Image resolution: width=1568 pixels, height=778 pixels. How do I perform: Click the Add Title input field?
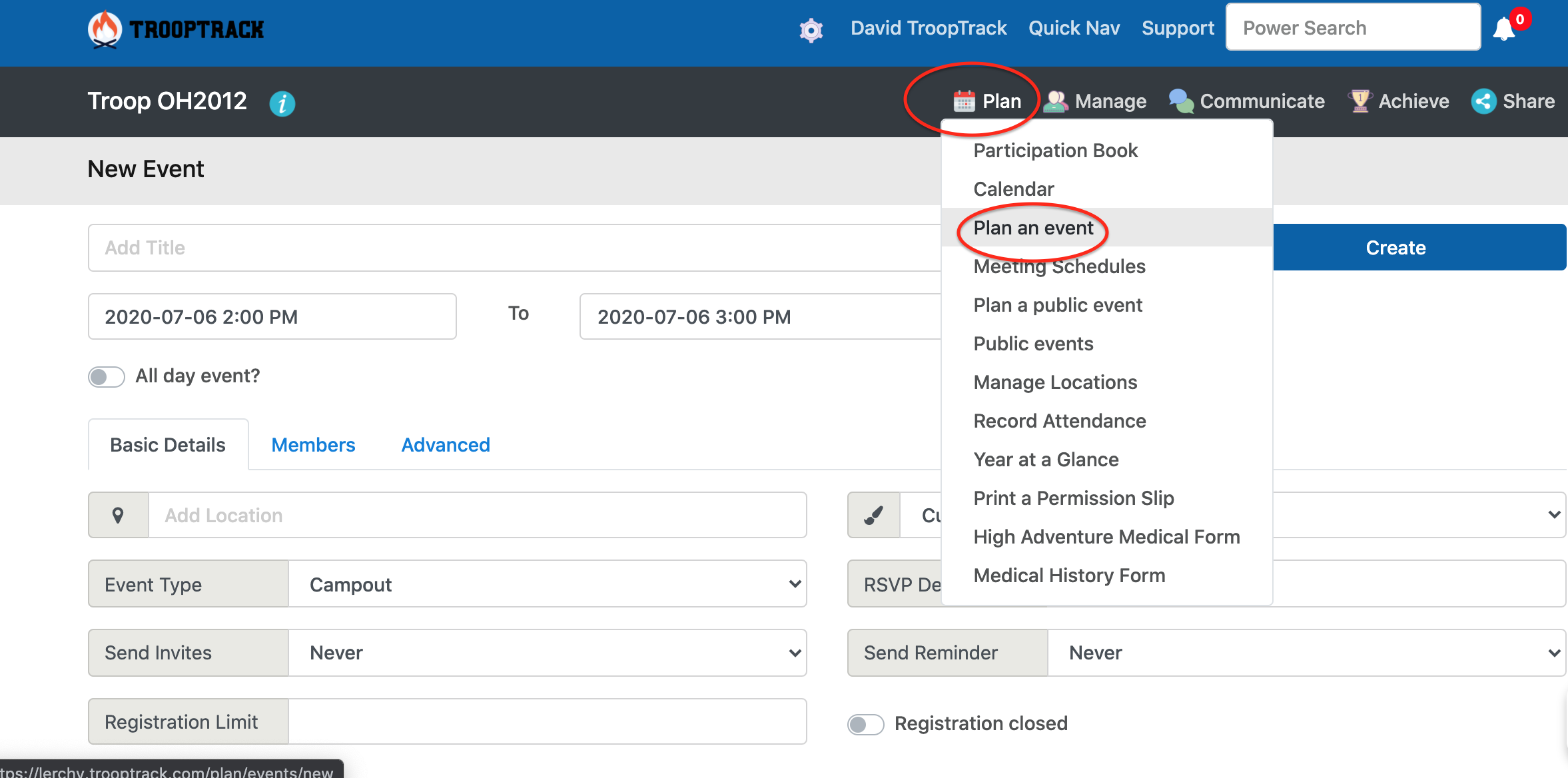[513, 248]
